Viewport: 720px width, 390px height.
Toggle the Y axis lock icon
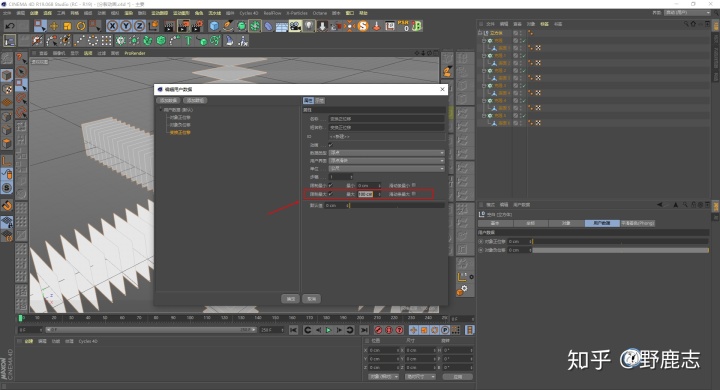pyautogui.click(x=125, y=26)
